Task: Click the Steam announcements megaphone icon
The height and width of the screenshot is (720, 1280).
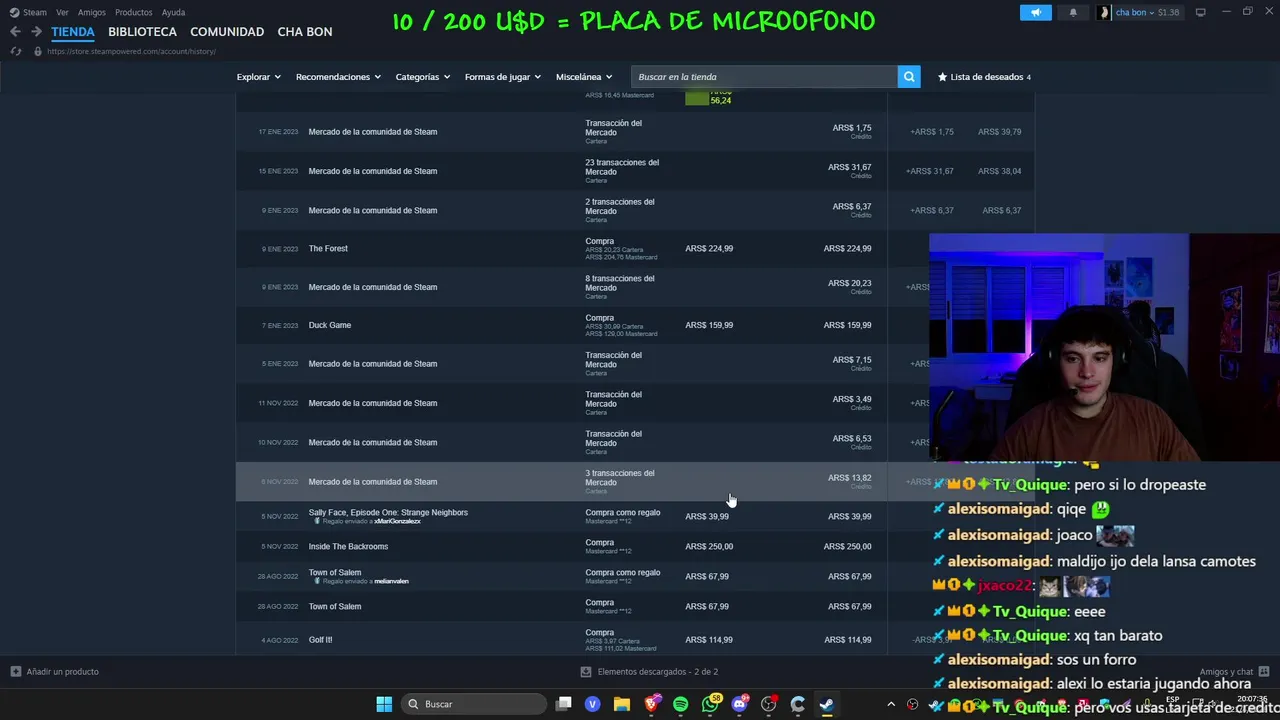Action: 1036,12
